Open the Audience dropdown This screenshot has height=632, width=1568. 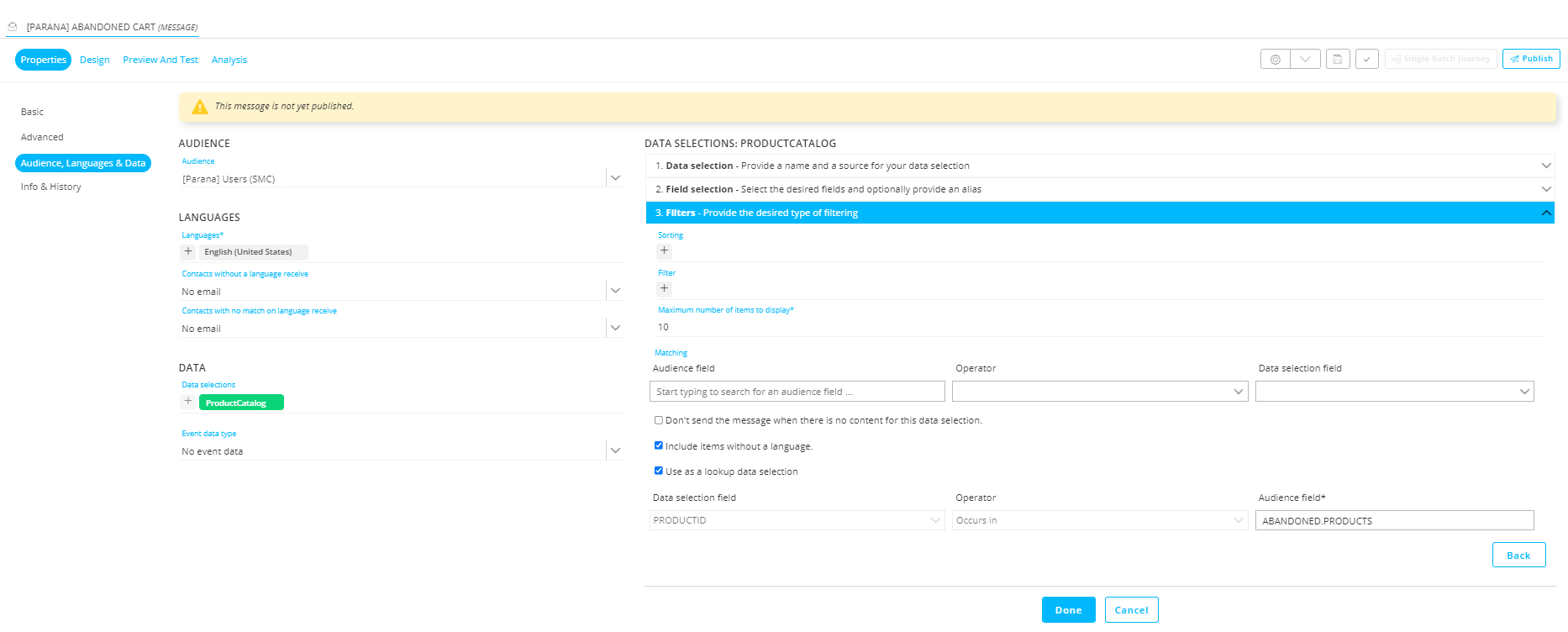click(615, 178)
